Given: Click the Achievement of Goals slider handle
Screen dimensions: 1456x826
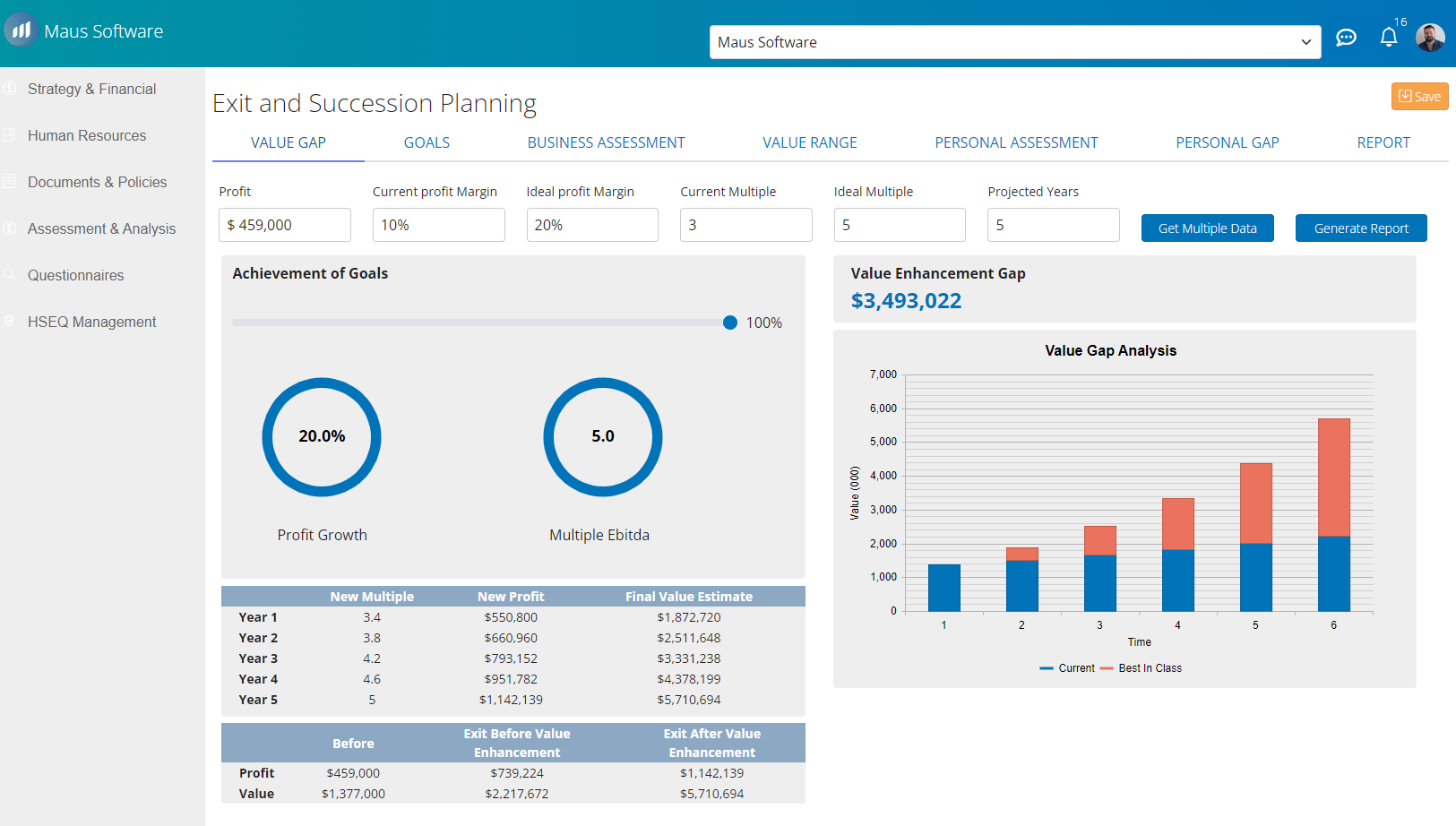Looking at the screenshot, I should pyautogui.click(x=730, y=323).
